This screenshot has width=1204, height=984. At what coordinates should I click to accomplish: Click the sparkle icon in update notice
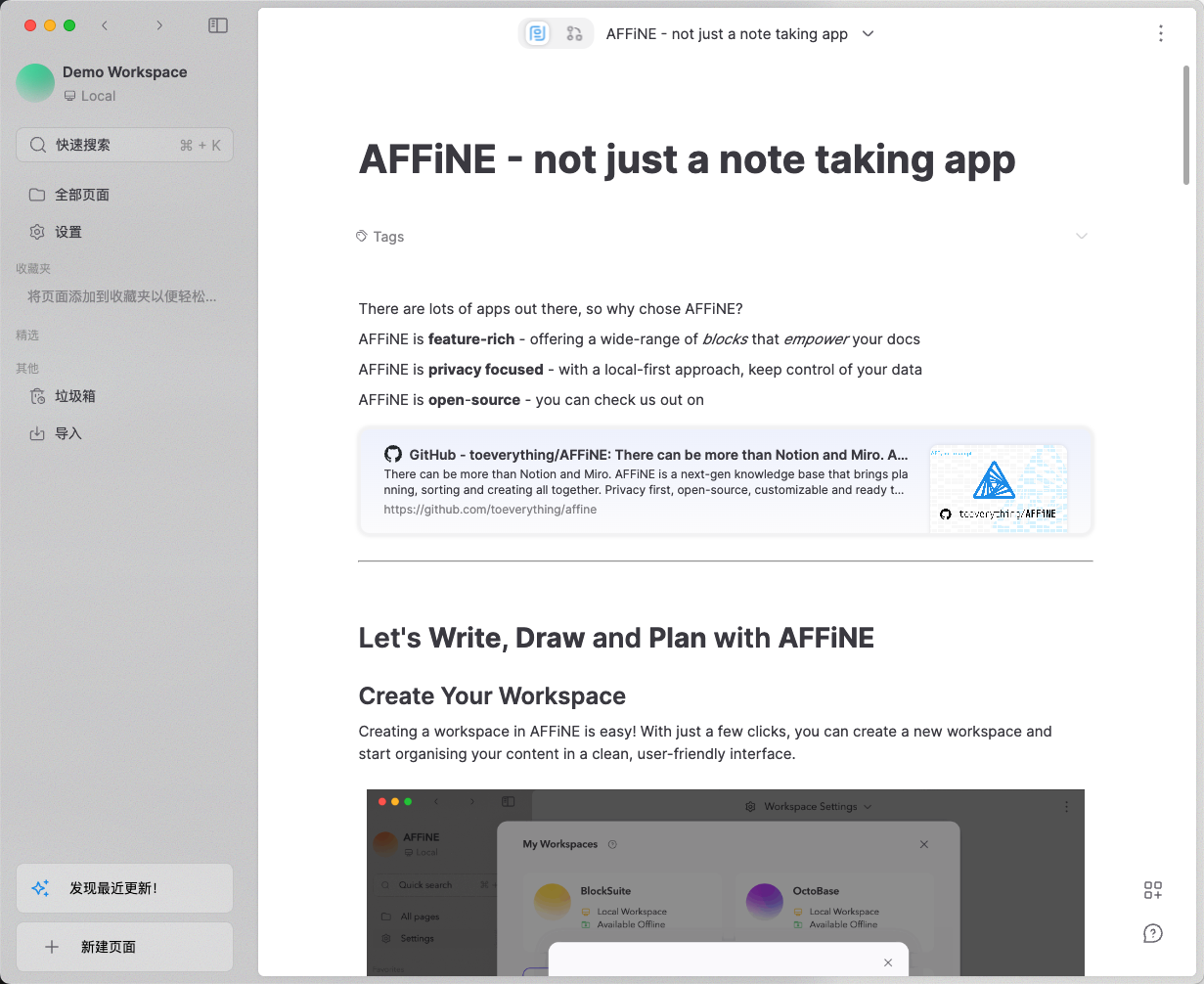(x=40, y=888)
